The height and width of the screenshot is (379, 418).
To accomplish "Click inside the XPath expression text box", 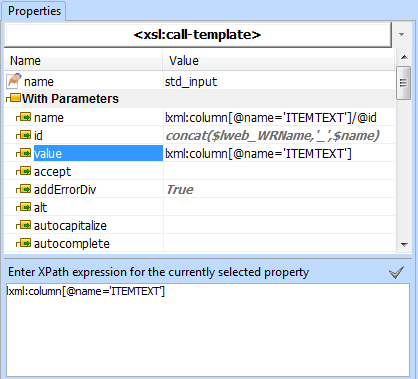I will [208, 330].
